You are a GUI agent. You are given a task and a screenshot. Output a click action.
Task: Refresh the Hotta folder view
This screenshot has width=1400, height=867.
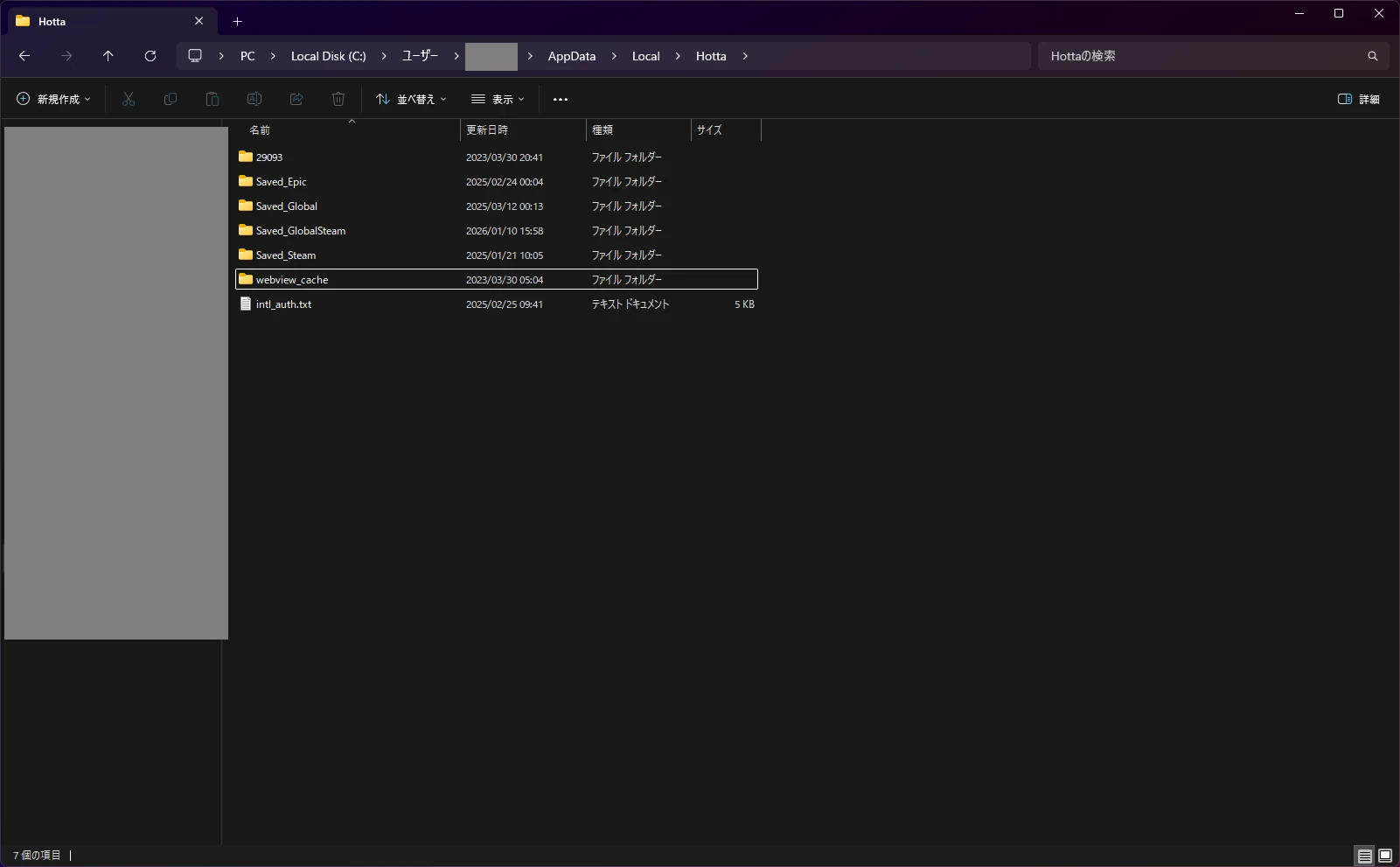(x=150, y=56)
